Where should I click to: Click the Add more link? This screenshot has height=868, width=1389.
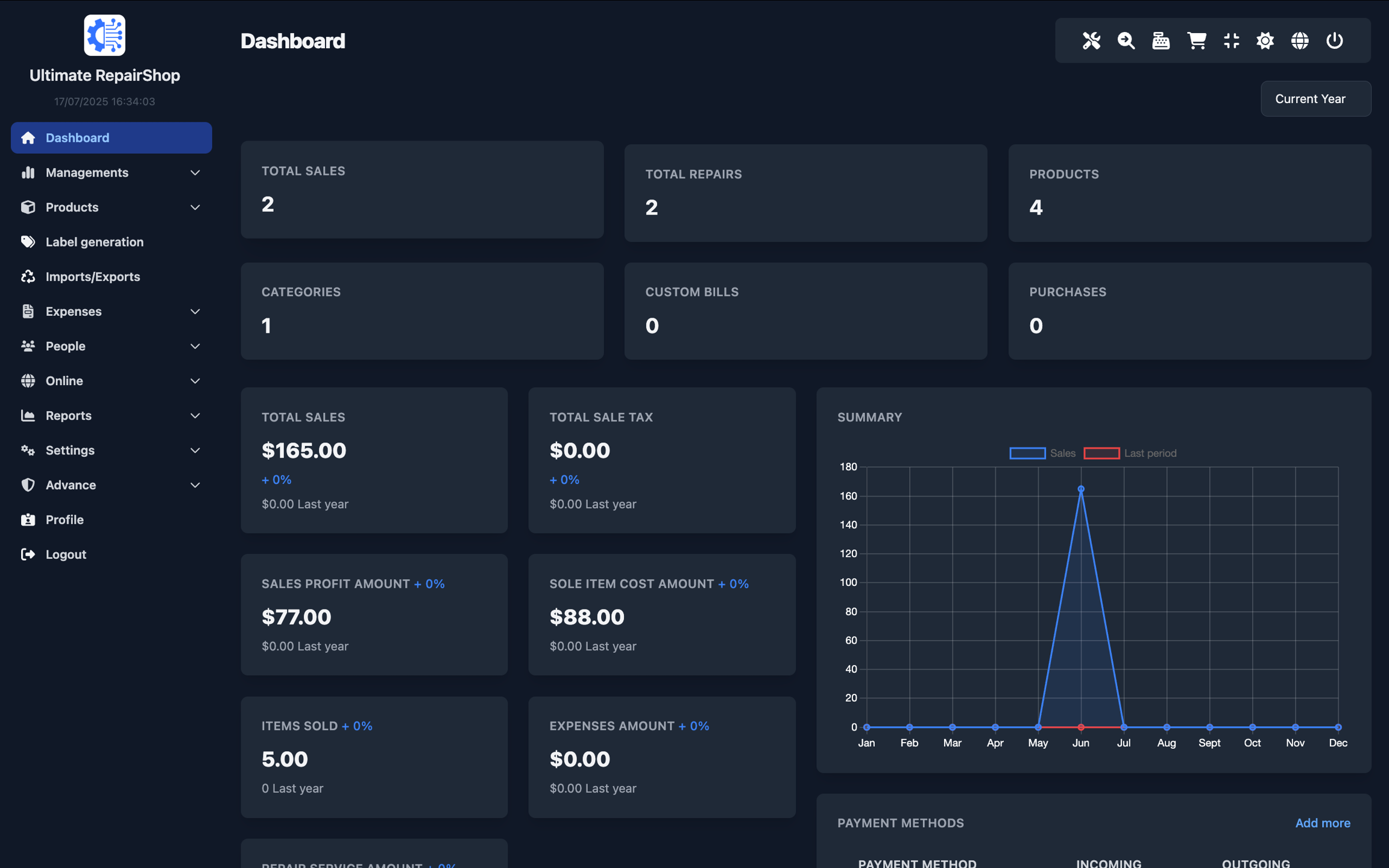1322,823
